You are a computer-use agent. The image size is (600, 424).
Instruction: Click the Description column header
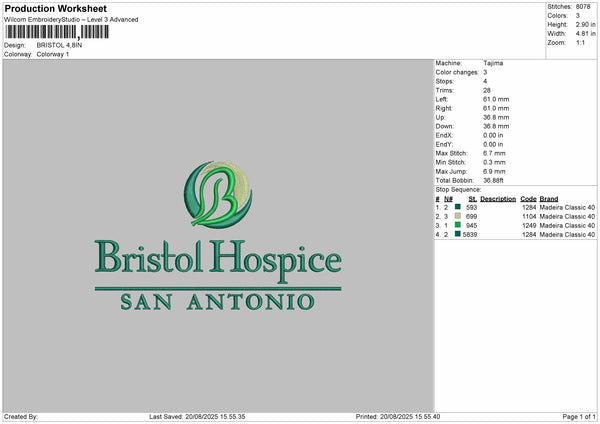pyautogui.click(x=498, y=199)
